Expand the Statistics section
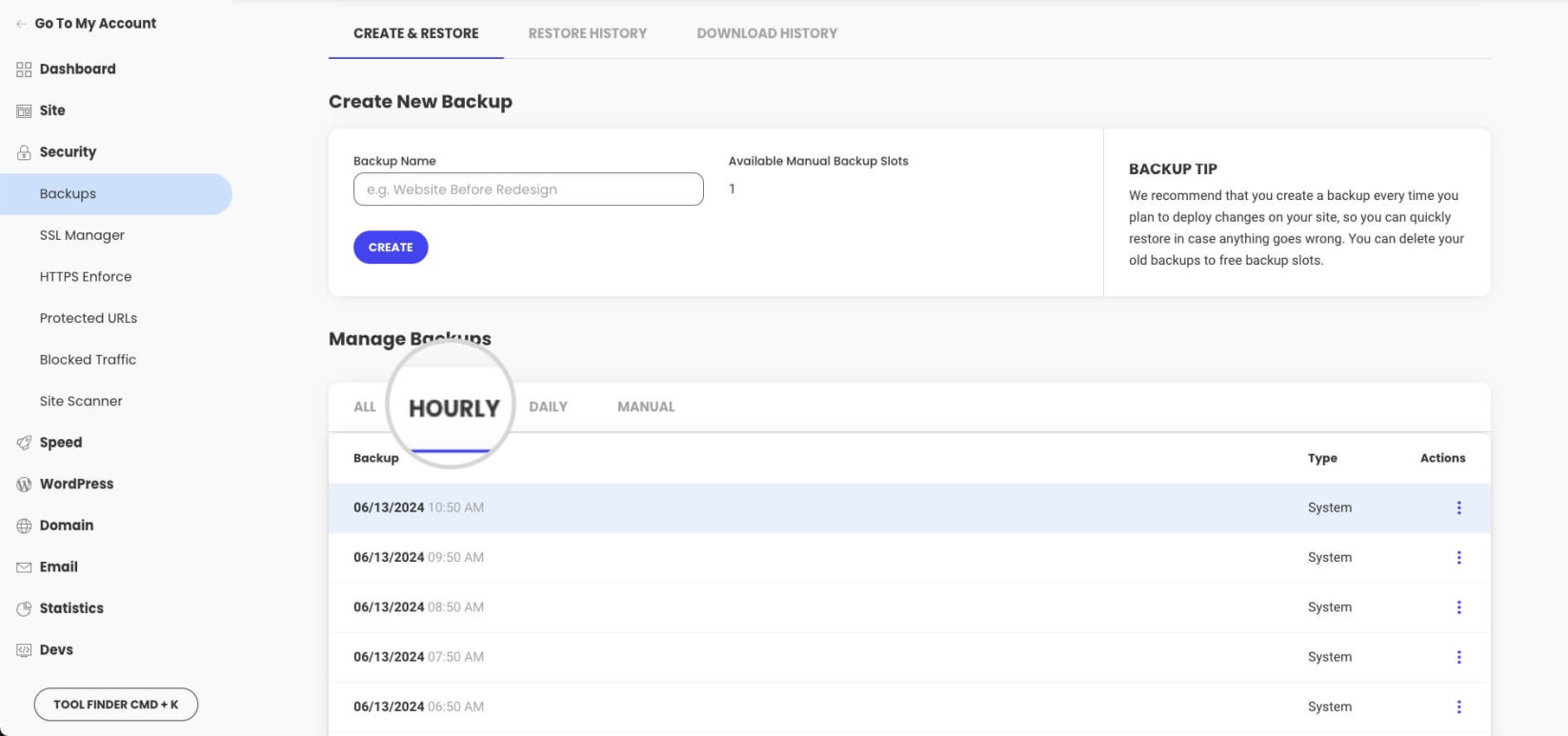Image resolution: width=1568 pixels, height=736 pixels. point(71,608)
